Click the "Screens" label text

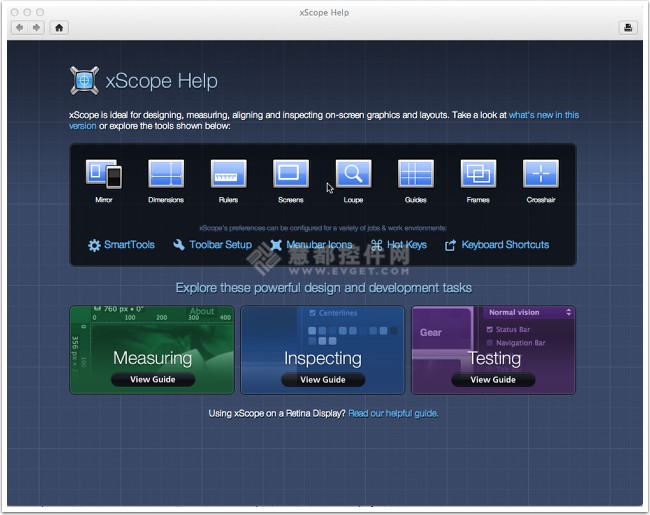tap(291, 200)
